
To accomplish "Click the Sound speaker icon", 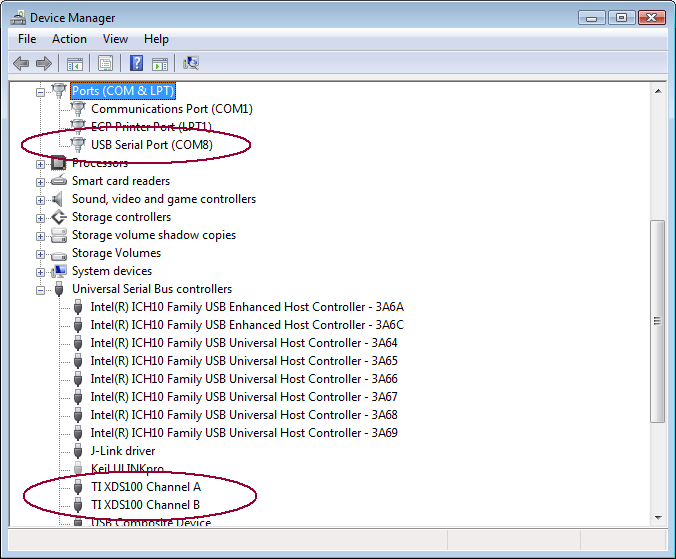I will coord(58,199).
